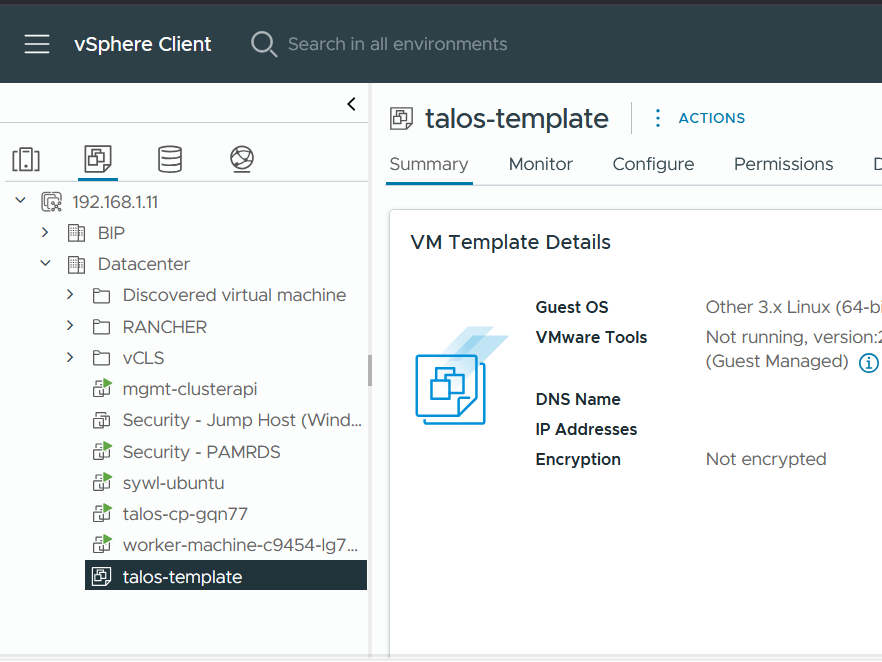Collapse the 192.168.1.11 vCenter node
This screenshot has width=882, height=662.
point(20,200)
